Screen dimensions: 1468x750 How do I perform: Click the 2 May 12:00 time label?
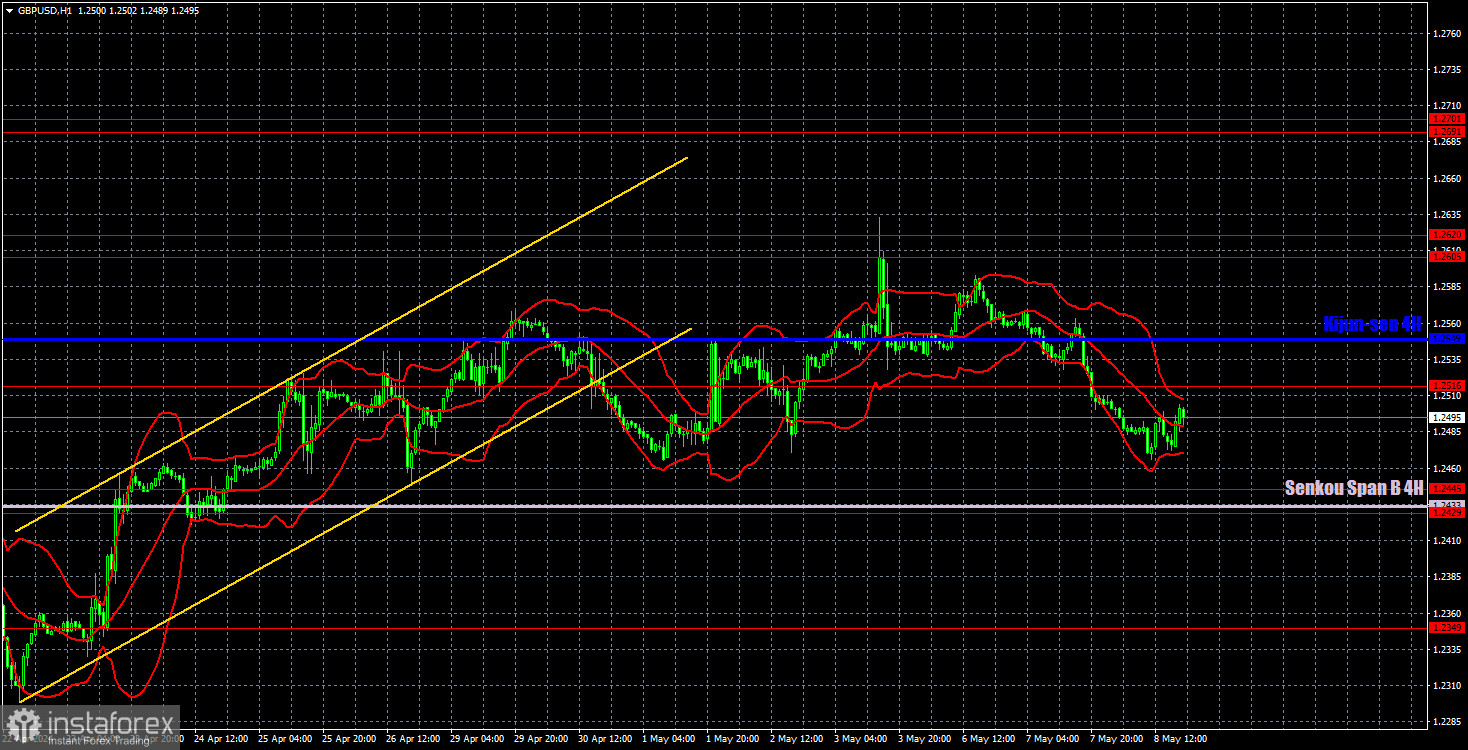tap(797, 739)
